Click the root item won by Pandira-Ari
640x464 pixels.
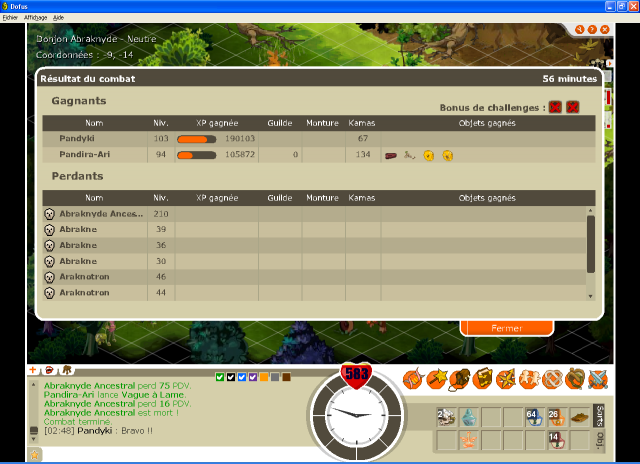coord(409,155)
